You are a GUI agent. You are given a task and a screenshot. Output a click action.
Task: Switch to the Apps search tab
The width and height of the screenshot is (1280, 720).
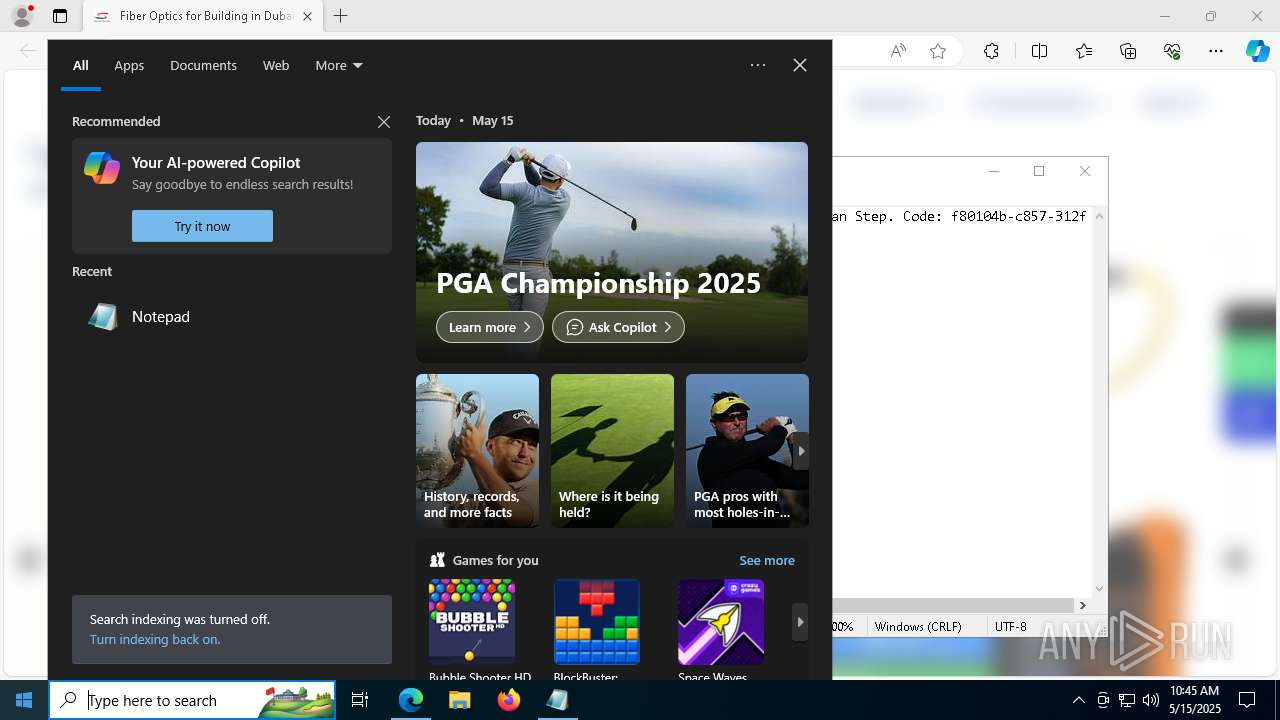tap(129, 65)
